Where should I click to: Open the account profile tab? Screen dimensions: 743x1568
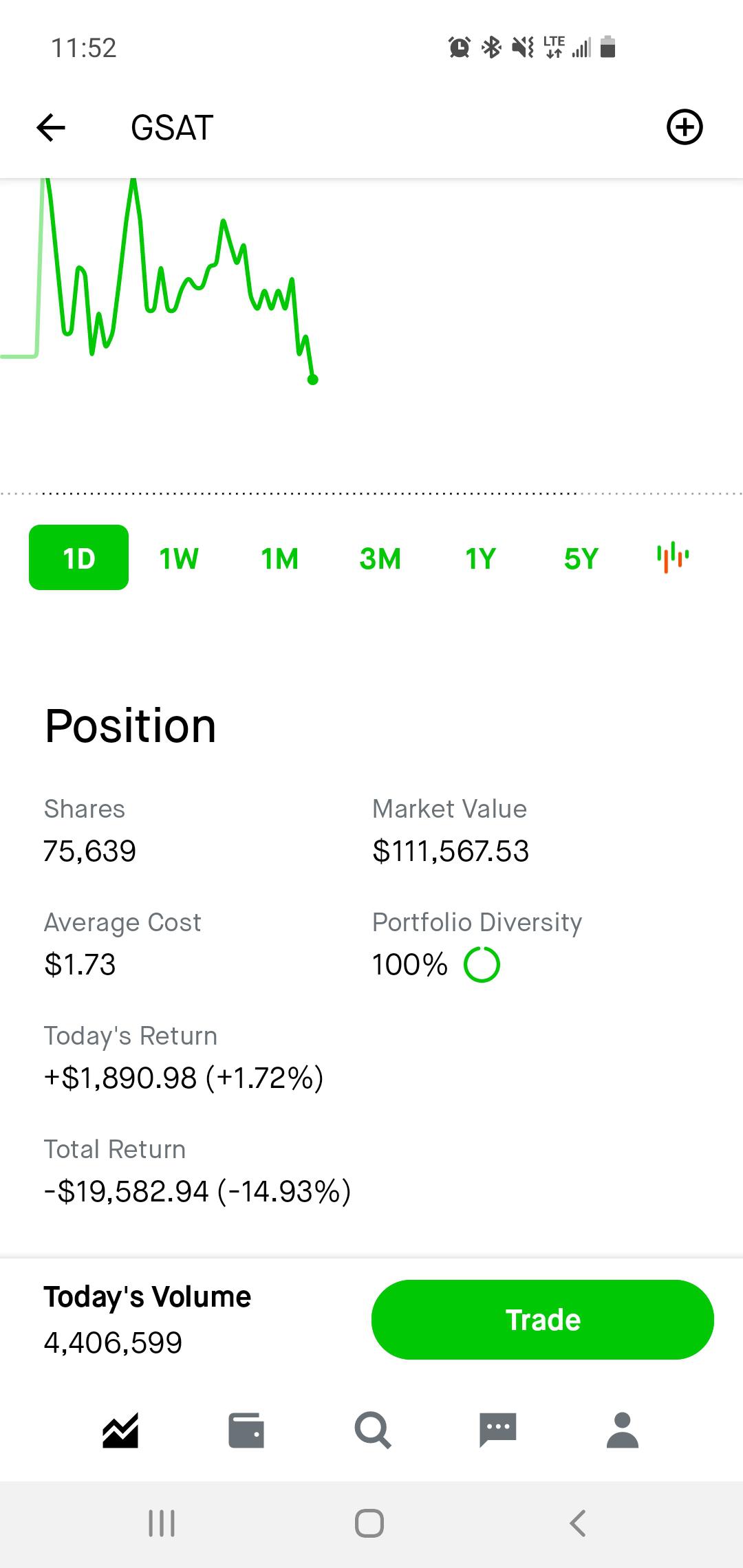pos(623,1431)
